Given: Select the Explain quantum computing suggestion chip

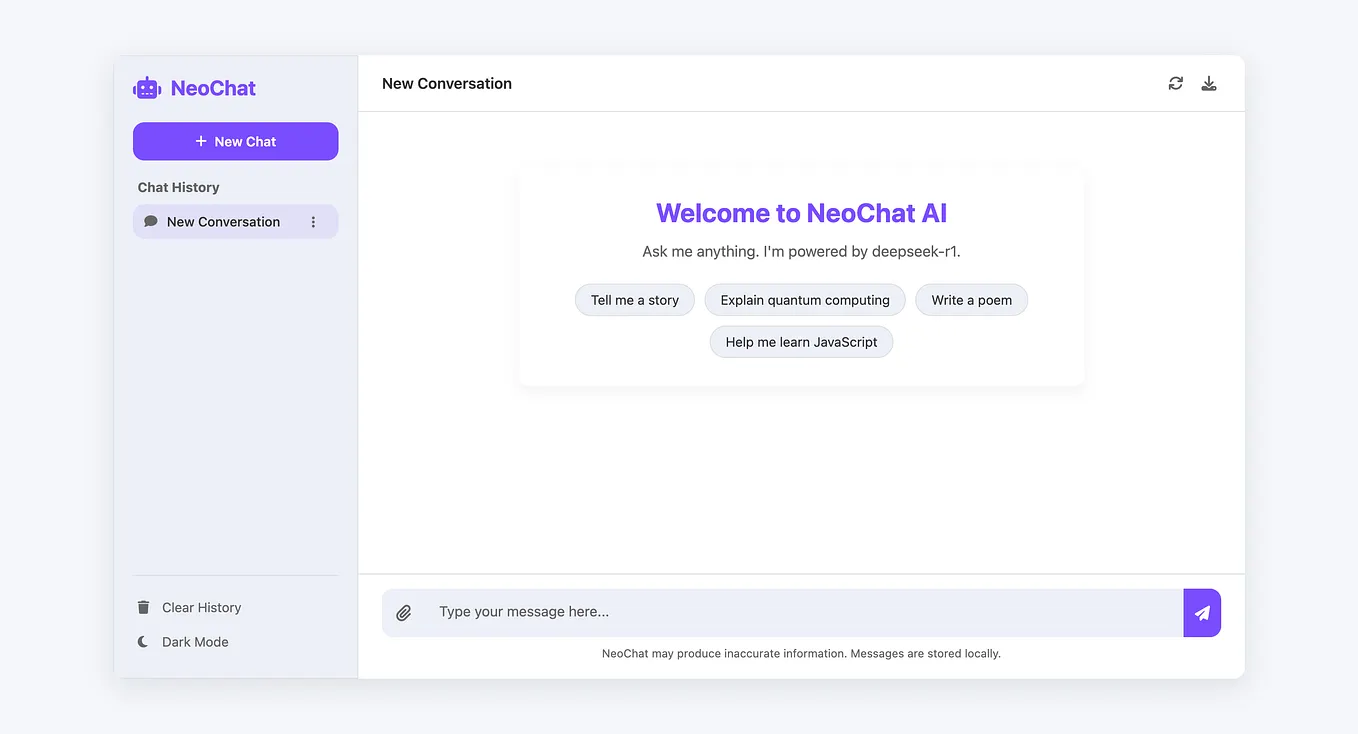Looking at the screenshot, I should (804, 299).
